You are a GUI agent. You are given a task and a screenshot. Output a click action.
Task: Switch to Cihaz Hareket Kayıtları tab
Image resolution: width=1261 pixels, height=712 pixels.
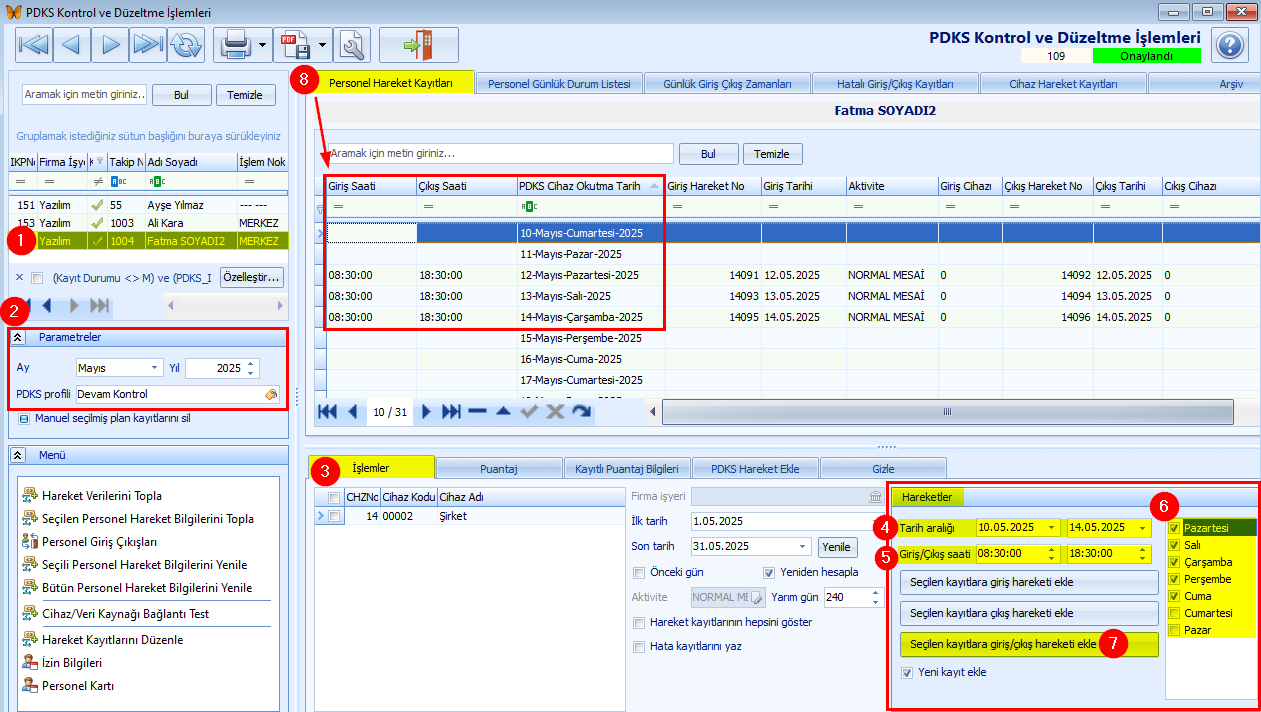1063,84
